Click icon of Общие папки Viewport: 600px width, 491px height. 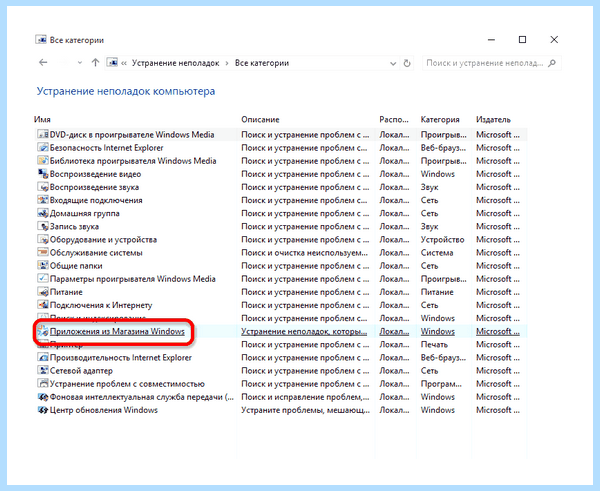point(43,265)
